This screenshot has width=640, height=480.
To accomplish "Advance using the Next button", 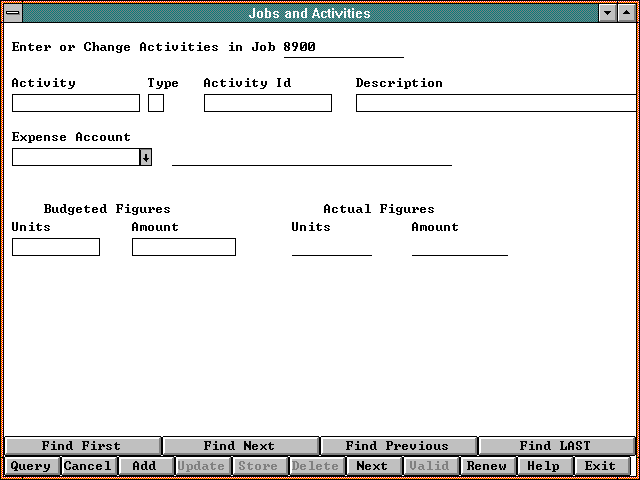I will click(x=373, y=466).
